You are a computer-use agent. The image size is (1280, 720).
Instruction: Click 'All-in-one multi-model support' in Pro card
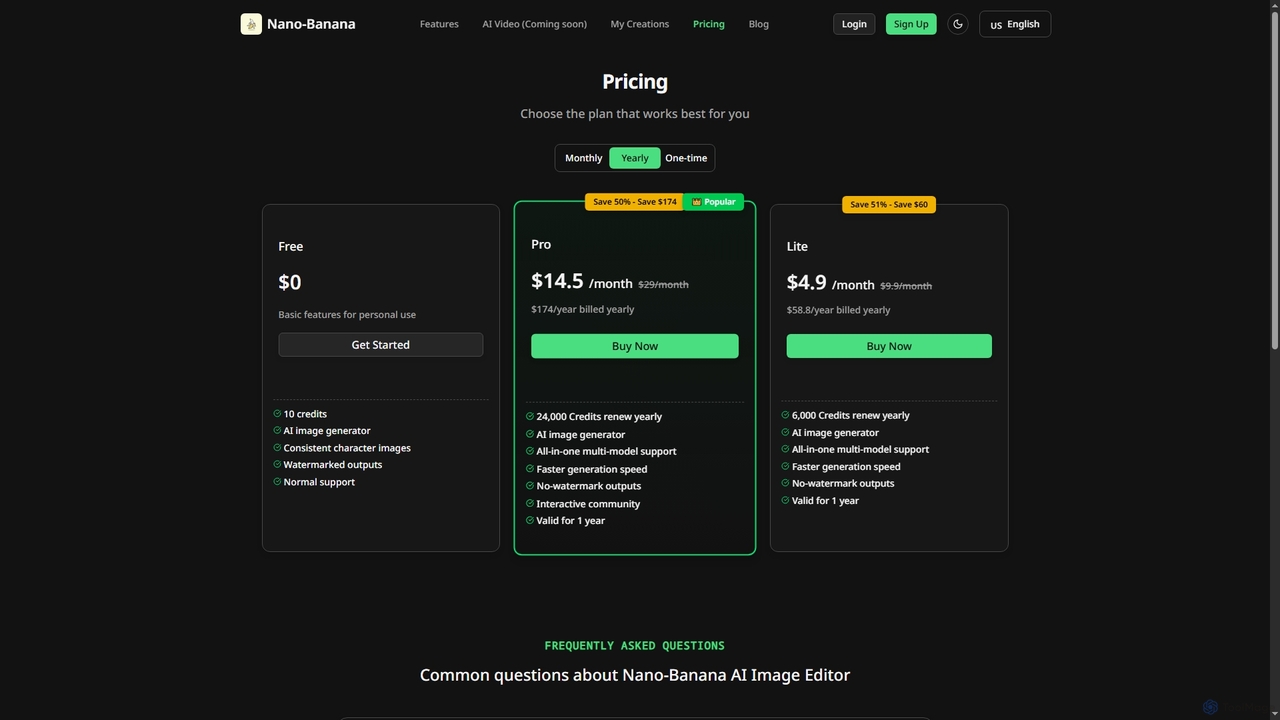pyautogui.click(x=606, y=452)
